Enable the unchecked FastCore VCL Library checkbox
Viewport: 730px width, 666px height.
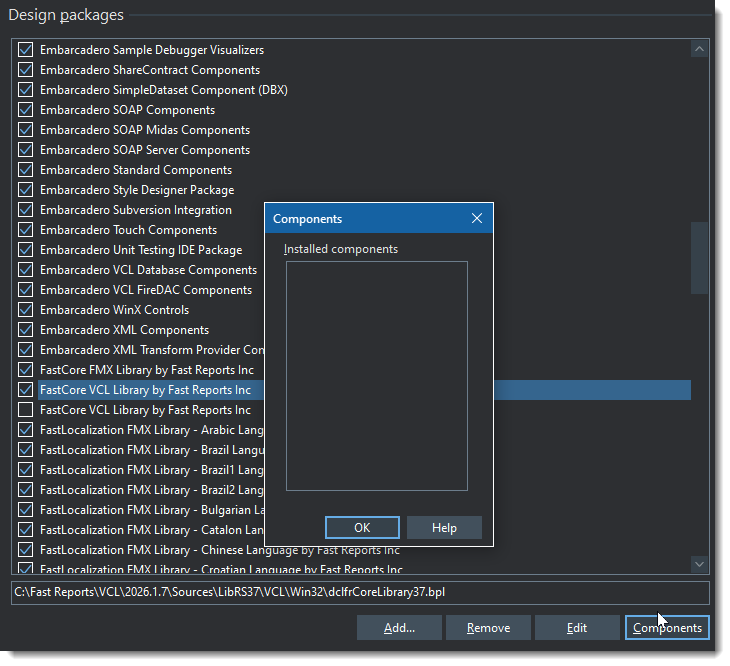tap(26, 410)
